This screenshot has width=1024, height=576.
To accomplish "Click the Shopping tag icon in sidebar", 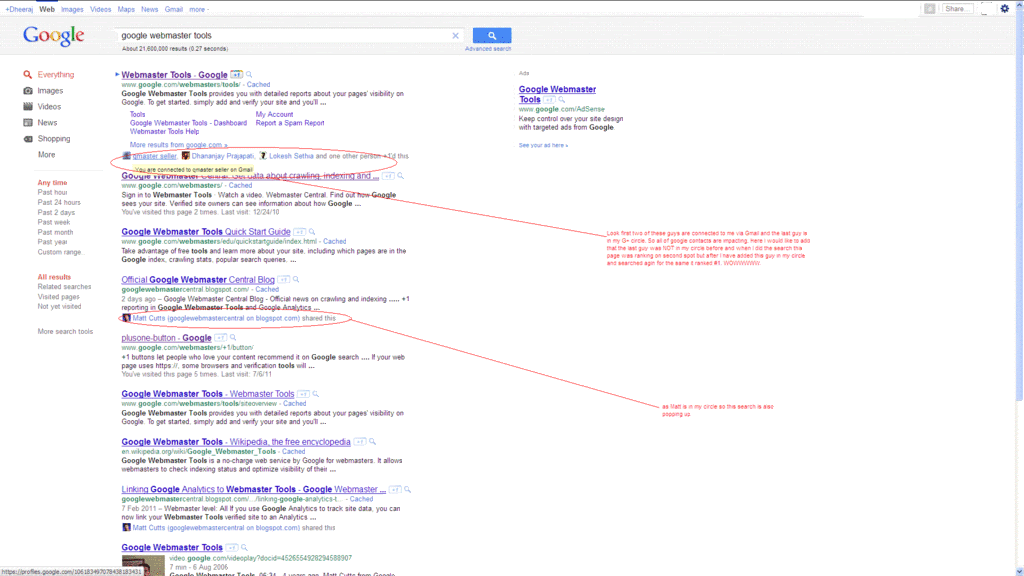I will pos(27,138).
